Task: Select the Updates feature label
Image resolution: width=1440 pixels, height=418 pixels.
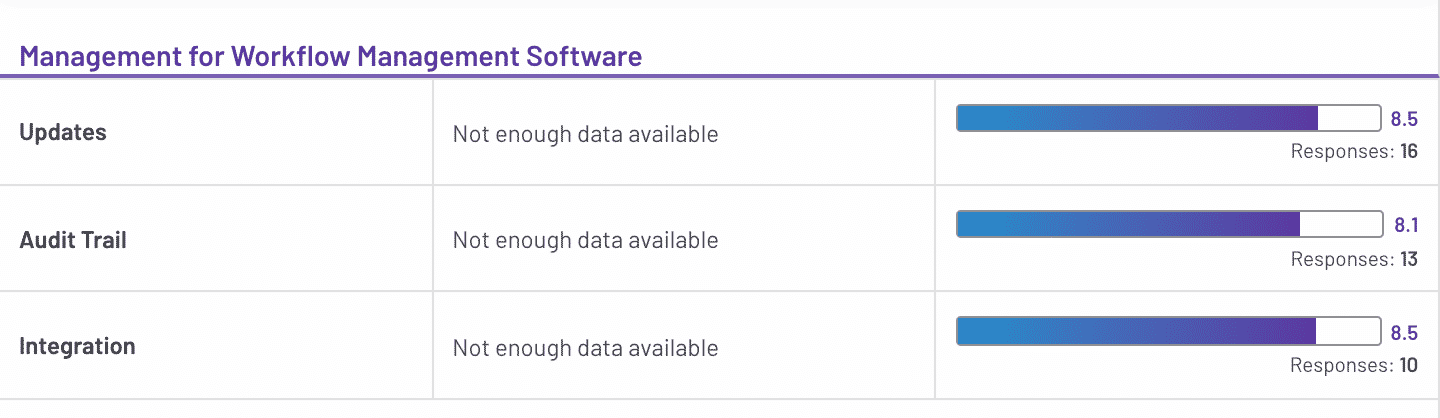Action: [63, 132]
